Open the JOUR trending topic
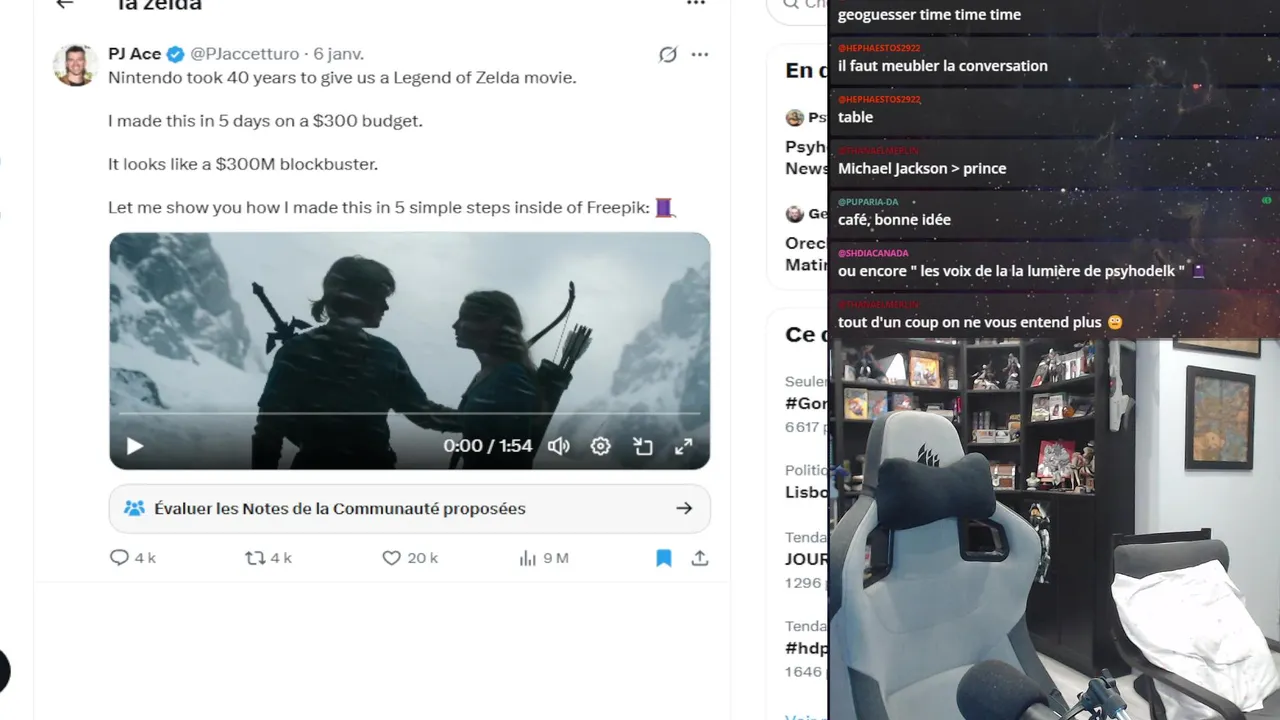This screenshot has height=720, width=1280. (806, 560)
